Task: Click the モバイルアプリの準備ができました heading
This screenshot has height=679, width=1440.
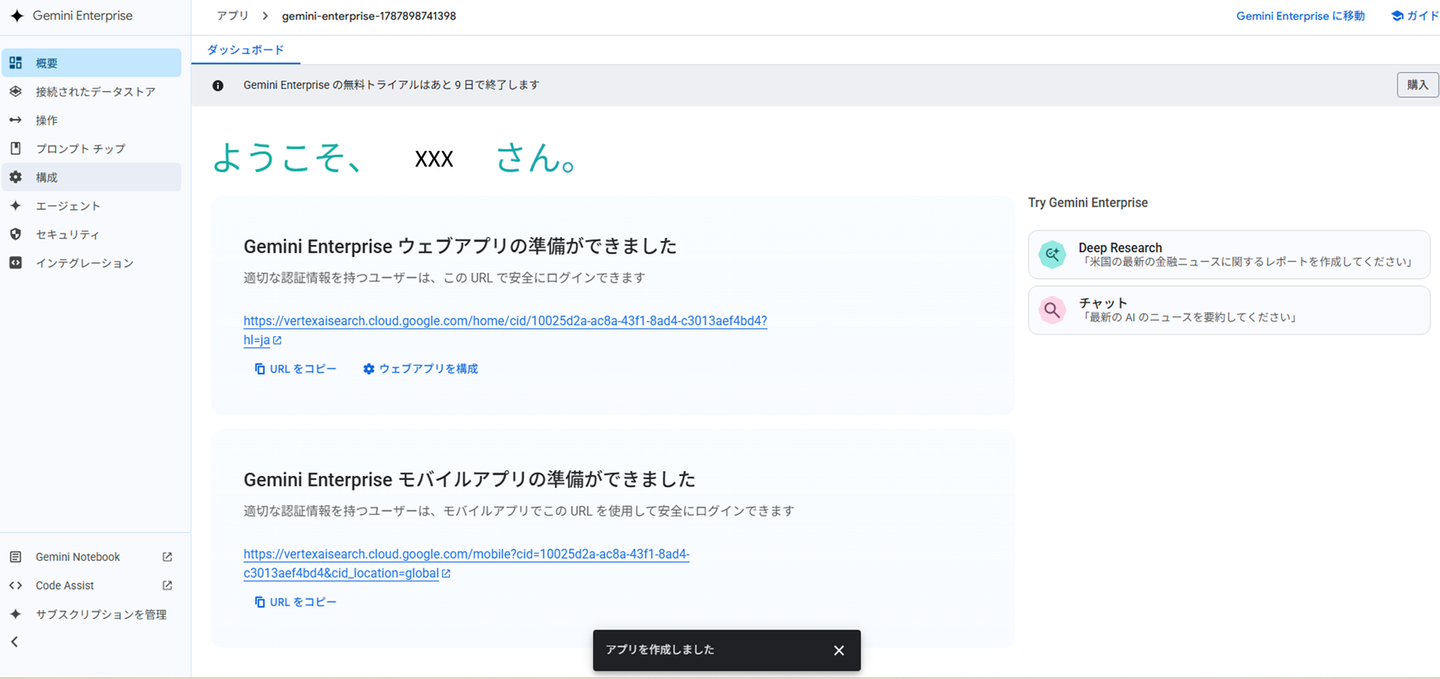Action: click(470, 479)
